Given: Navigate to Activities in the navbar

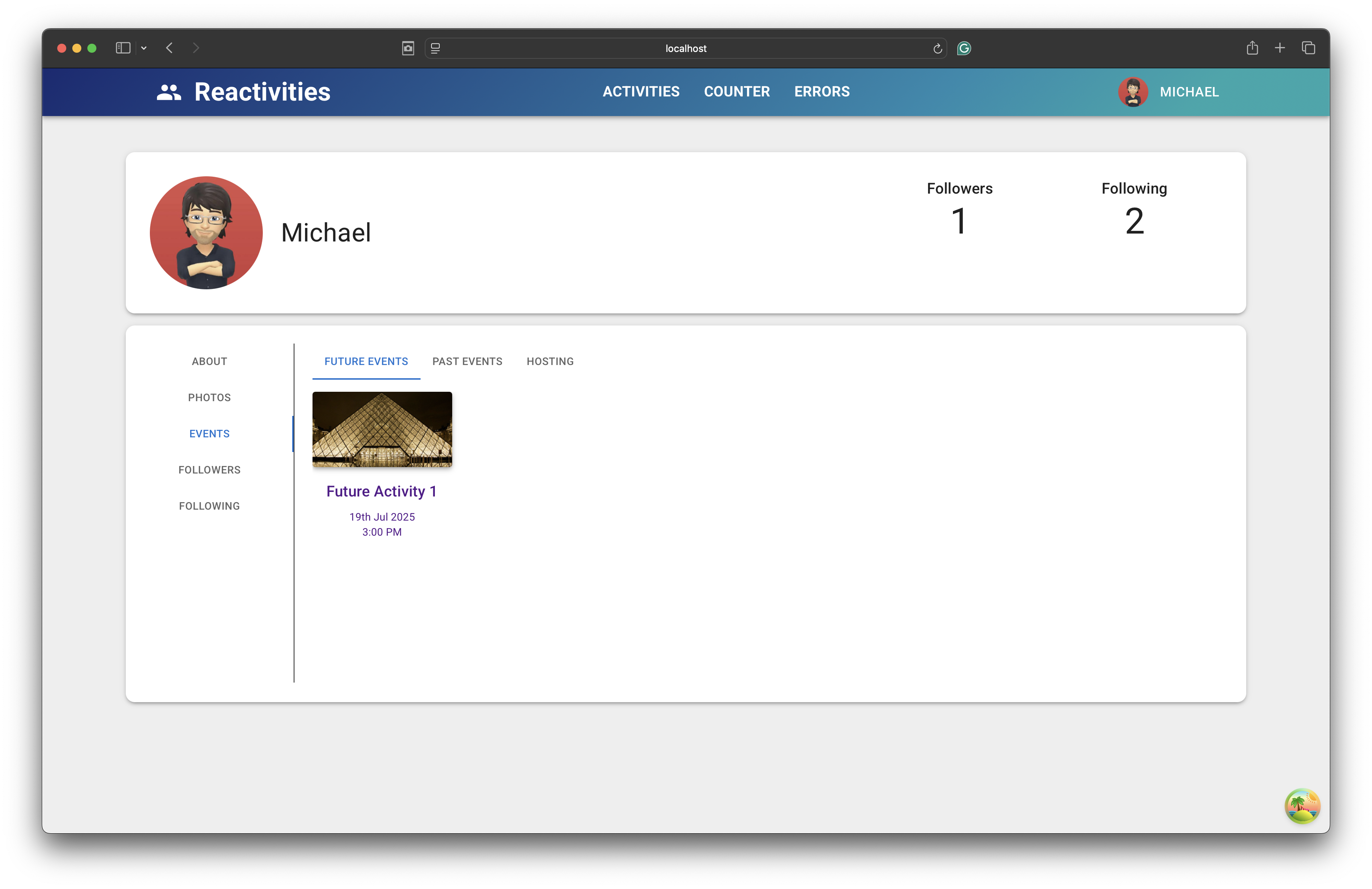Looking at the screenshot, I should pos(641,92).
